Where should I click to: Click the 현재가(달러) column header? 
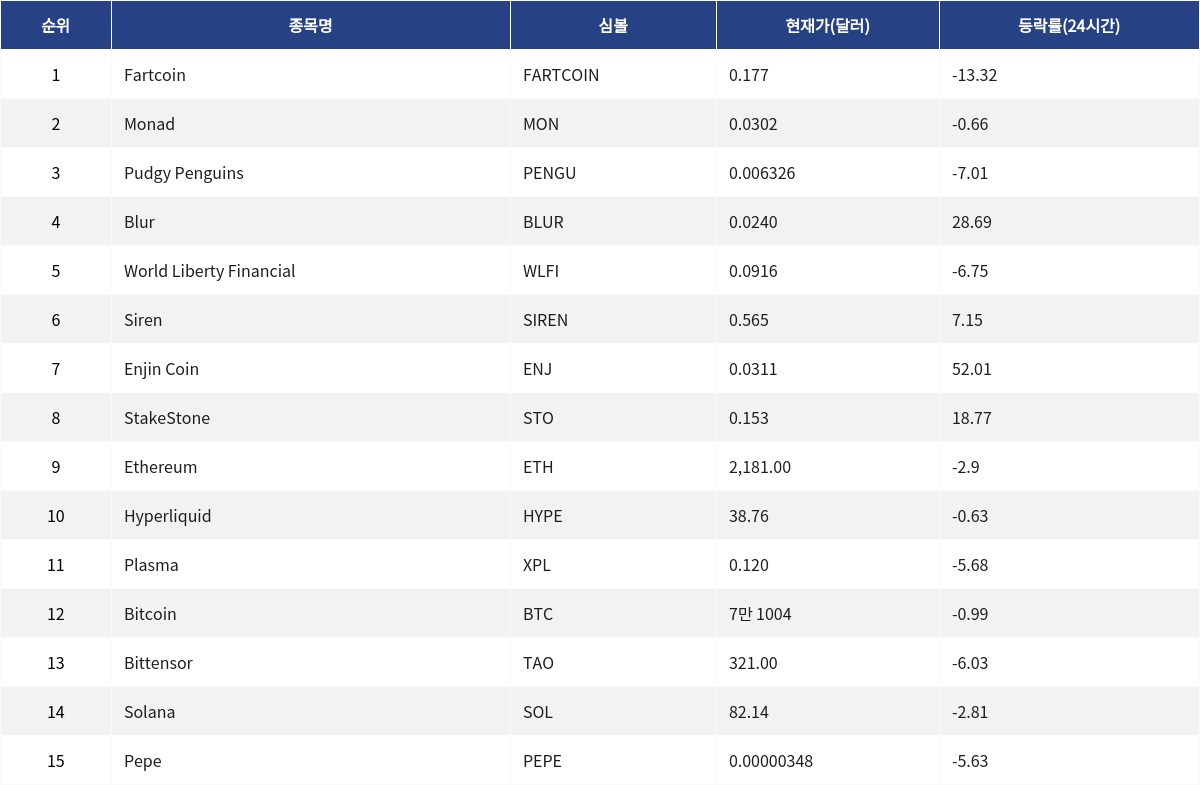[827, 26]
